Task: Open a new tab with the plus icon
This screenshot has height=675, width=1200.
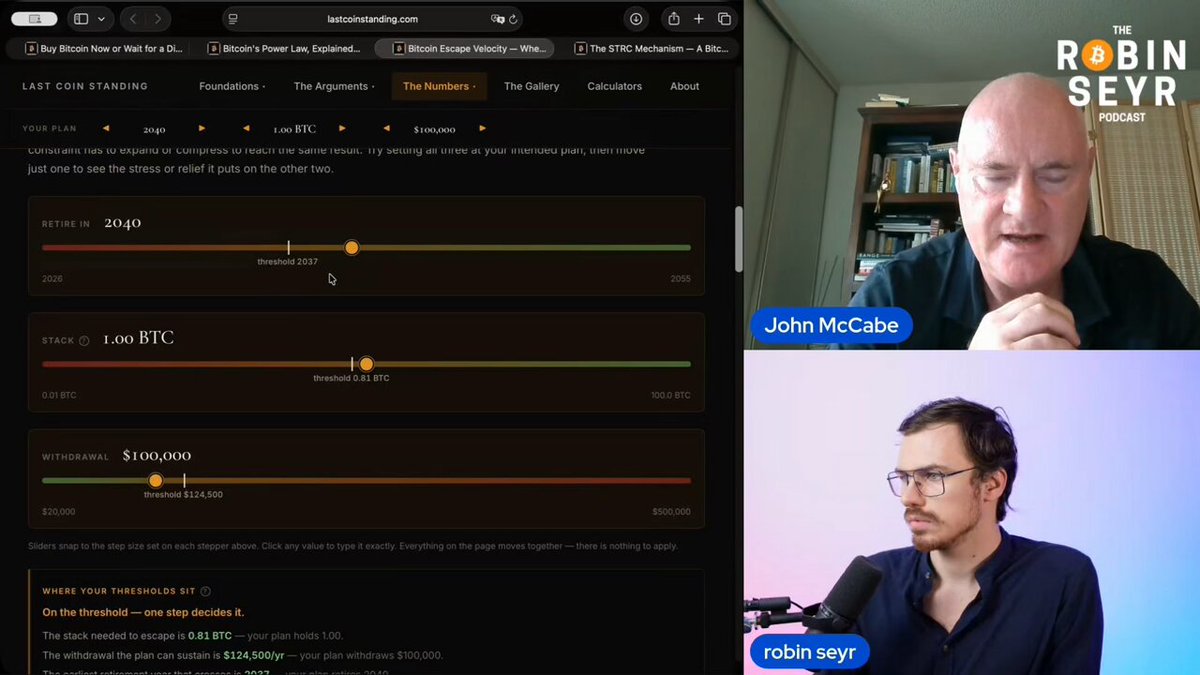Action: coord(699,19)
